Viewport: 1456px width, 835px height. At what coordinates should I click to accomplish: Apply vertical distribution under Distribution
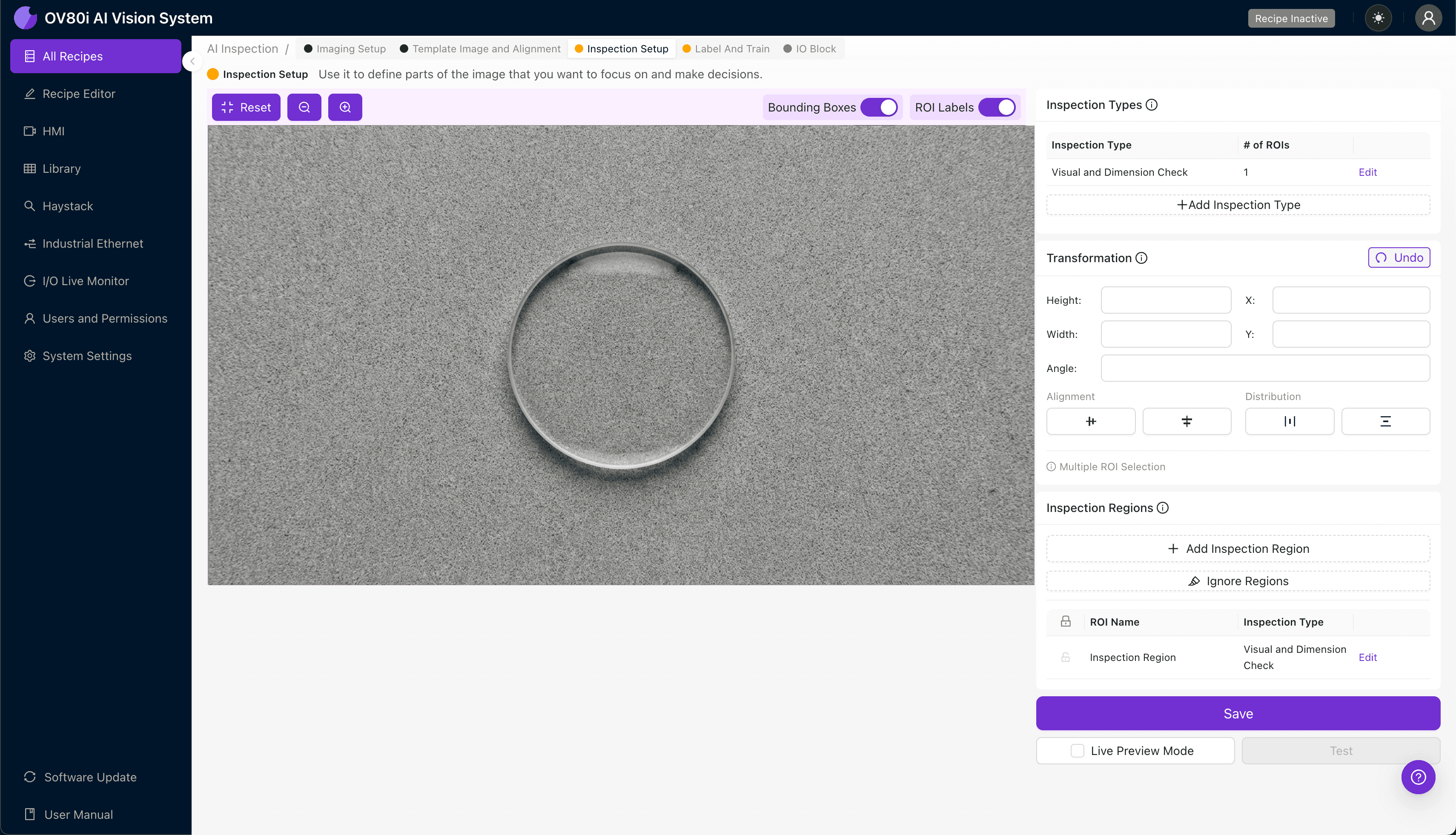tap(1385, 421)
